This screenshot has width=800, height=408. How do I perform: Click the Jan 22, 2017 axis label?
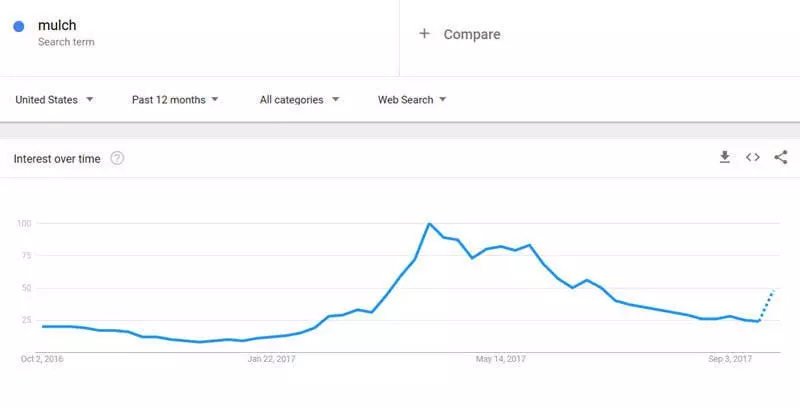coord(271,359)
